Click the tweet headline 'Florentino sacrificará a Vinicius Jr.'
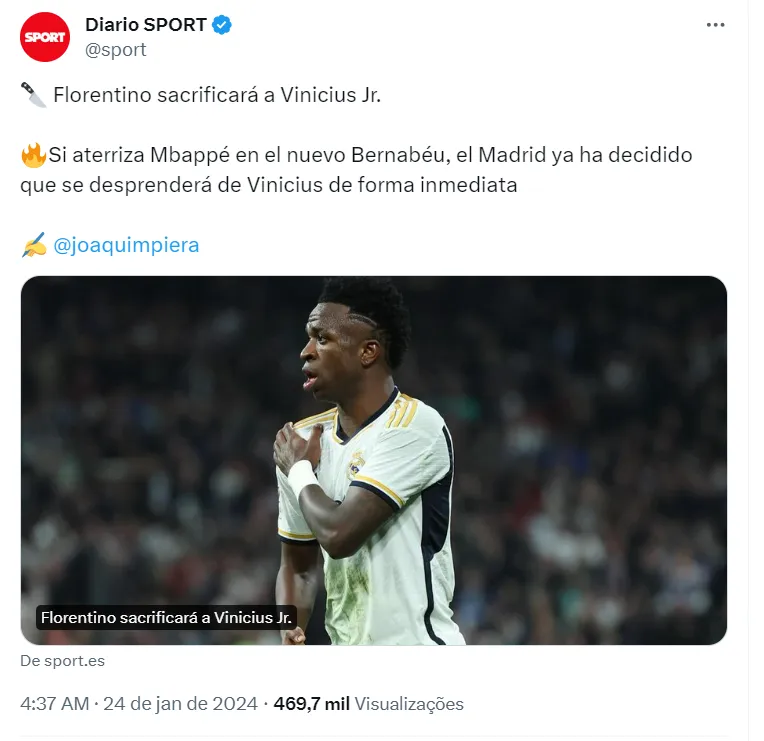The width and height of the screenshot is (764, 741). pyautogui.click(x=217, y=95)
